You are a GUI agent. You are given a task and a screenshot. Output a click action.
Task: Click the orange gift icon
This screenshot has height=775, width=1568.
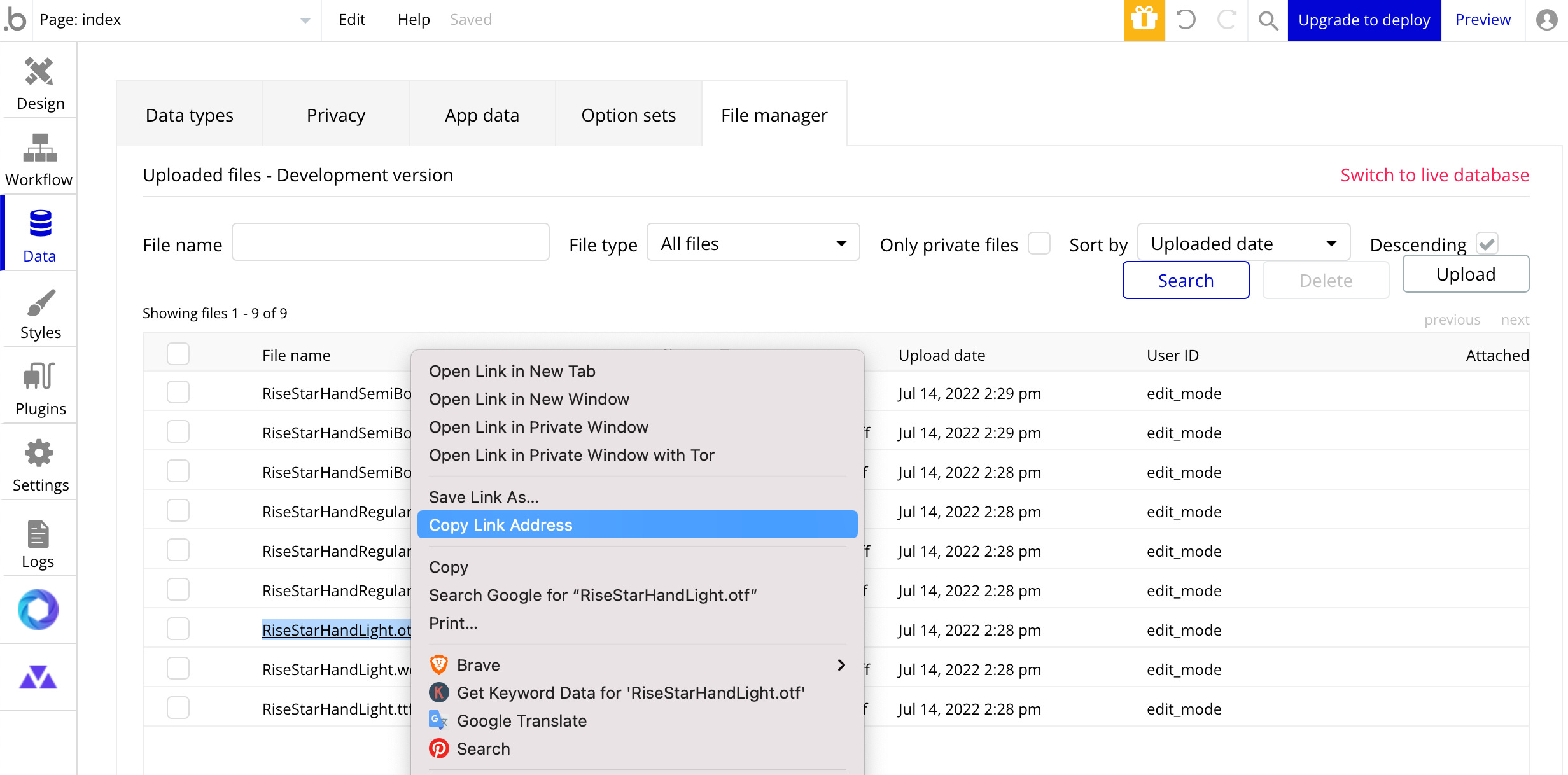1144,20
